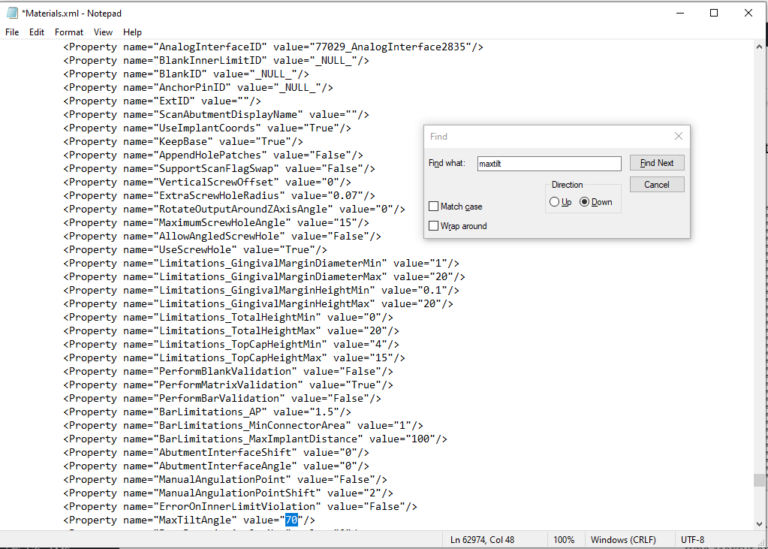
Task: Enable the Match case checkbox
Action: 433,206
